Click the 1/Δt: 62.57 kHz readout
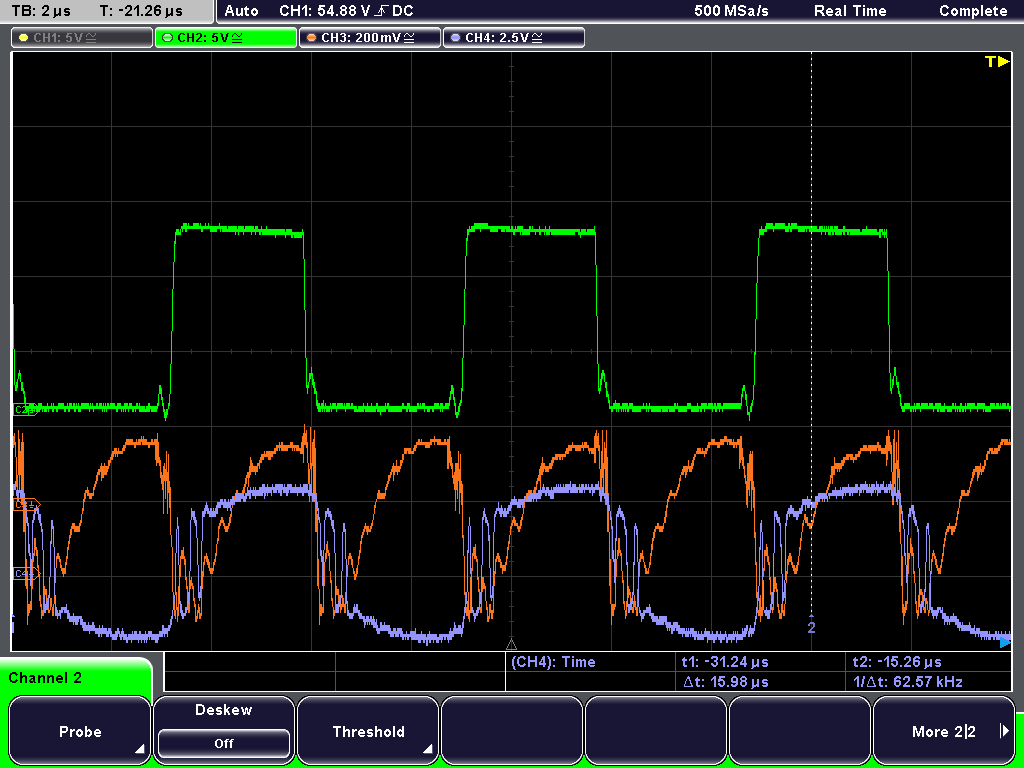This screenshot has width=1024, height=768. [908, 682]
